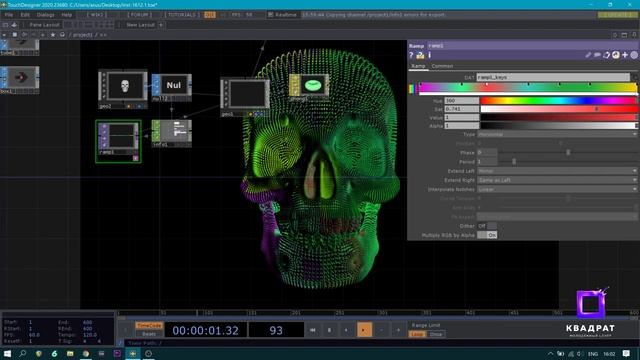Viewport: 640px width, 360px height.
Task: Open the FORUM link
Action: 139,15
